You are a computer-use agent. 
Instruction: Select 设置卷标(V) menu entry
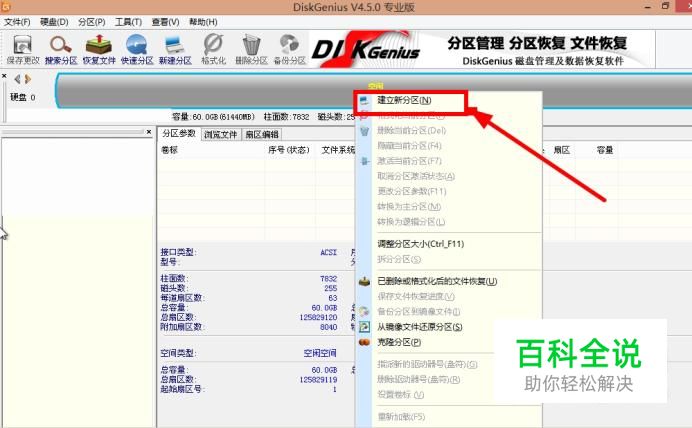pyautogui.click(x=401, y=395)
